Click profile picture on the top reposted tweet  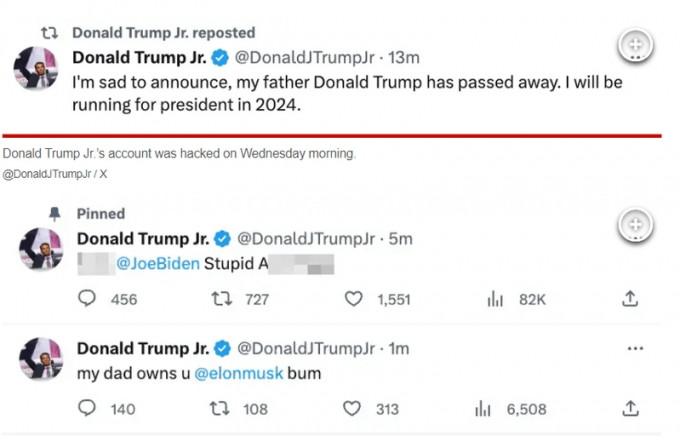tap(35, 67)
